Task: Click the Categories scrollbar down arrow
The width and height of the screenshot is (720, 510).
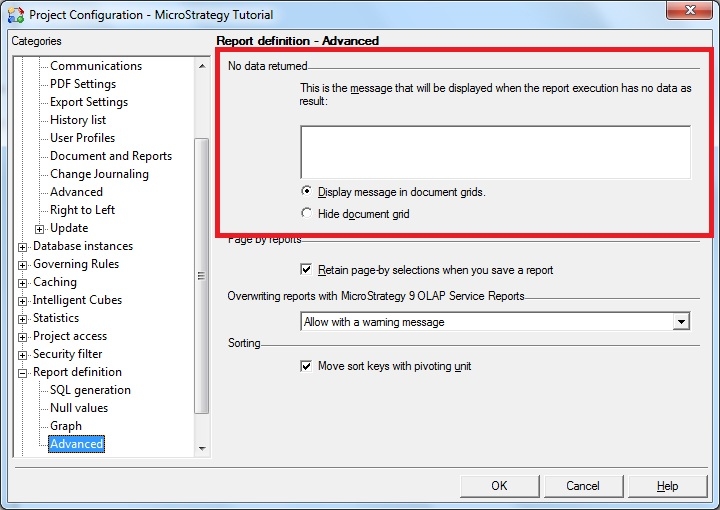Action: [202, 448]
